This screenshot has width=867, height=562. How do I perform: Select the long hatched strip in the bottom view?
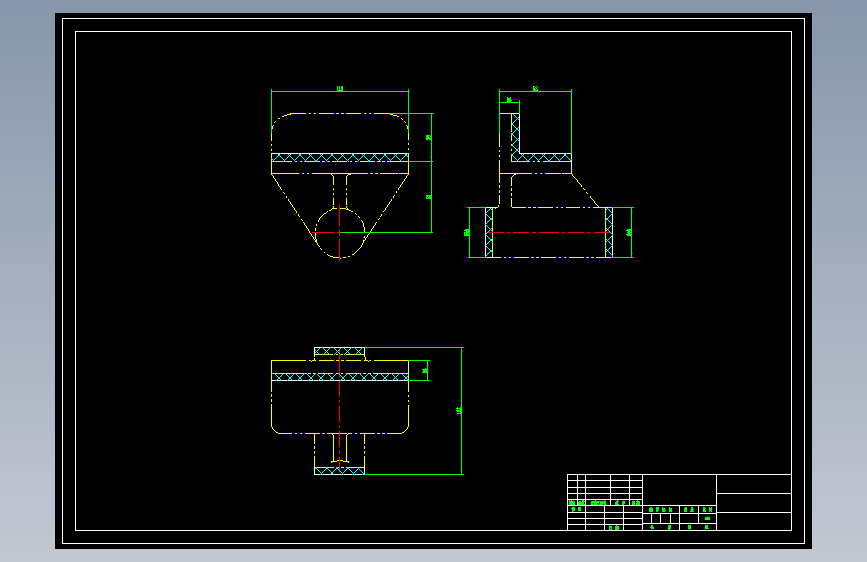tap(340, 377)
